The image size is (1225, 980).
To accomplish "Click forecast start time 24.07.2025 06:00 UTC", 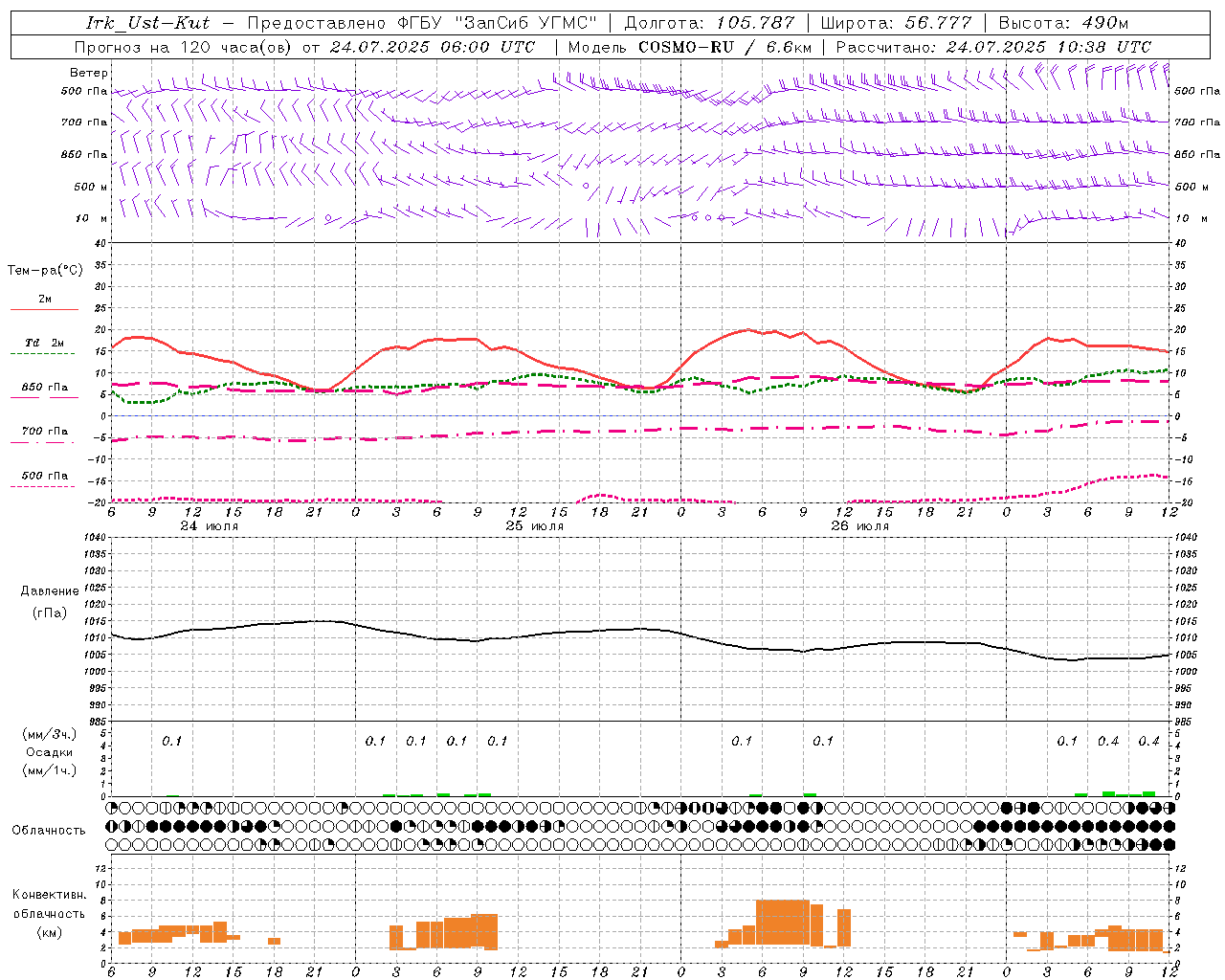I will (432, 46).
